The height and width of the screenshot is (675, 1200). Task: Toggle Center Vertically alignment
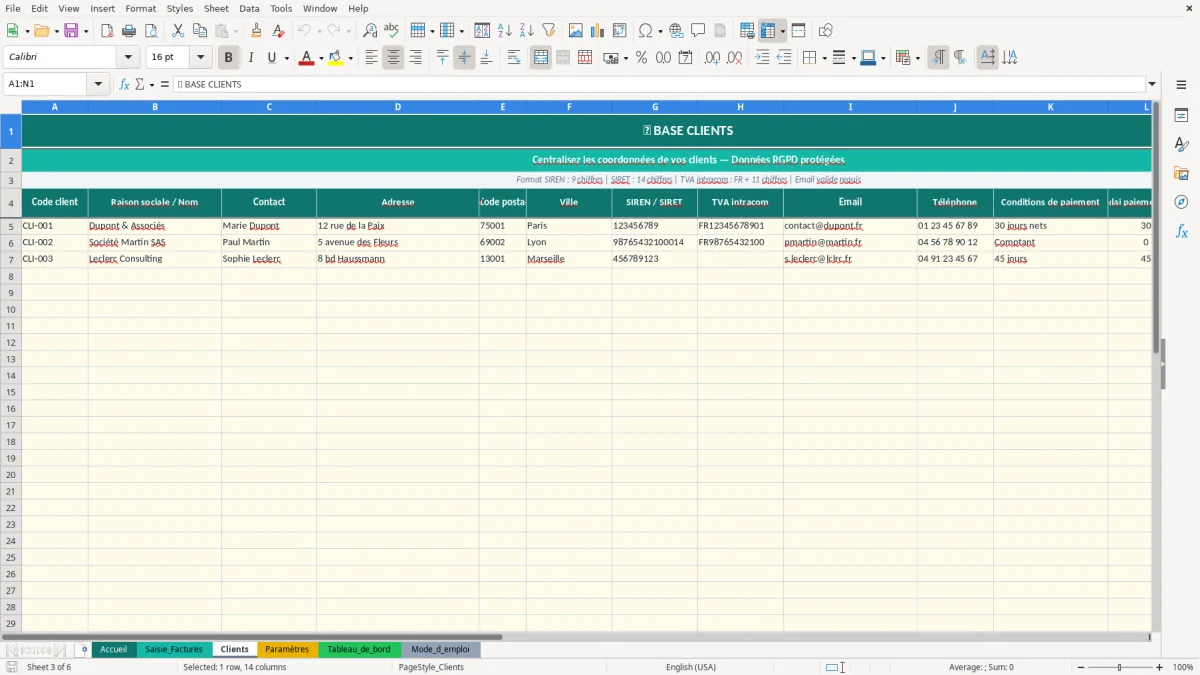point(464,58)
